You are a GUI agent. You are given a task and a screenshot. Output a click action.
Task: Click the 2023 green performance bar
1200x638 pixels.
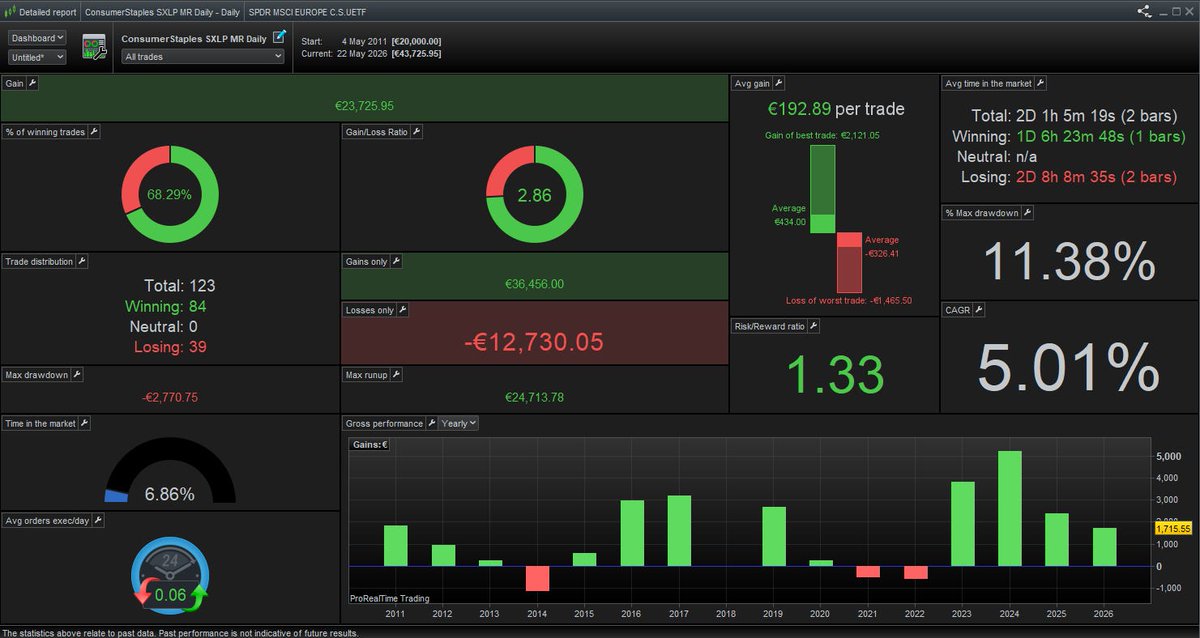pos(963,524)
